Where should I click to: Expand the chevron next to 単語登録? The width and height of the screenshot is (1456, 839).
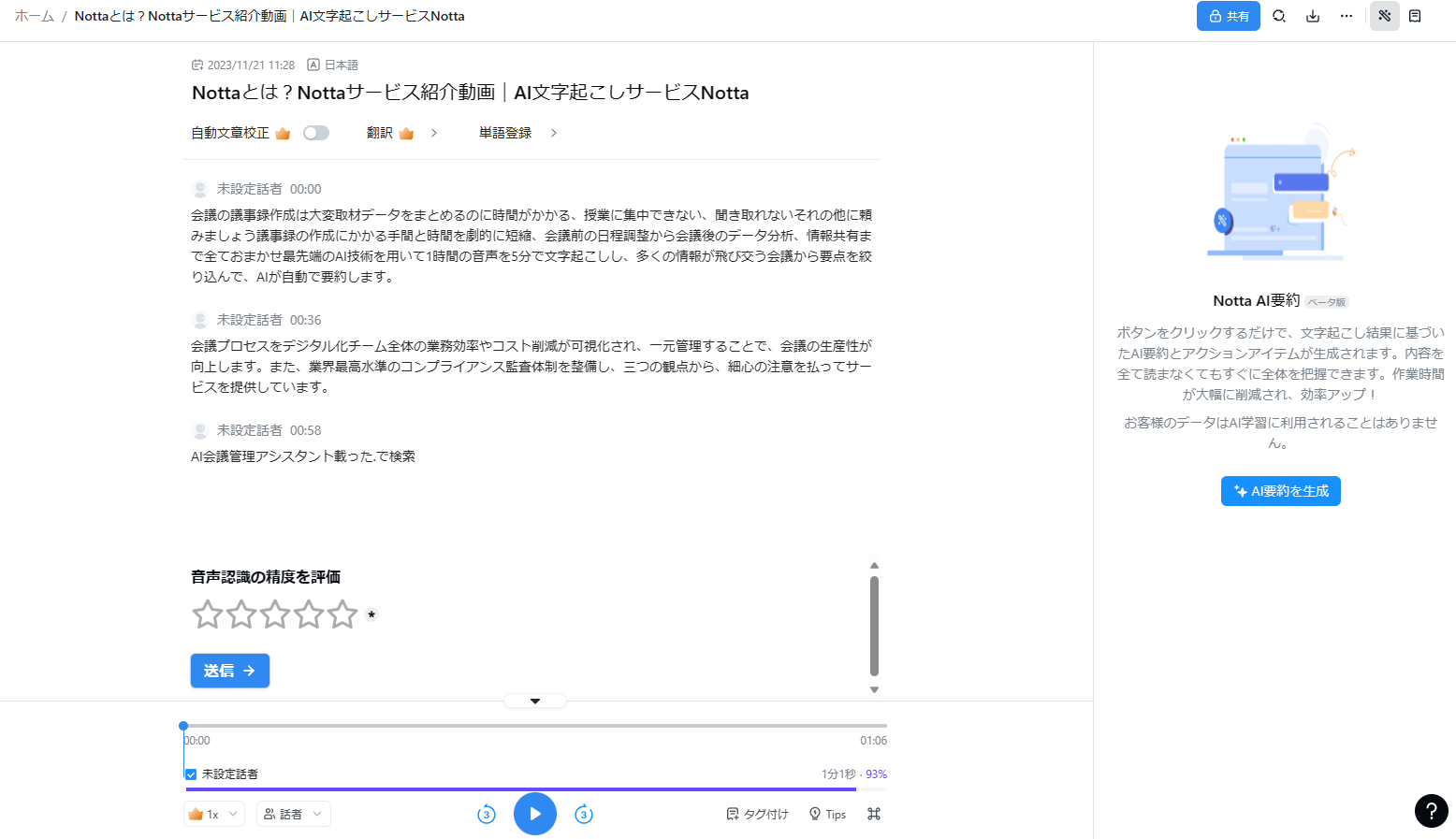tap(554, 133)
